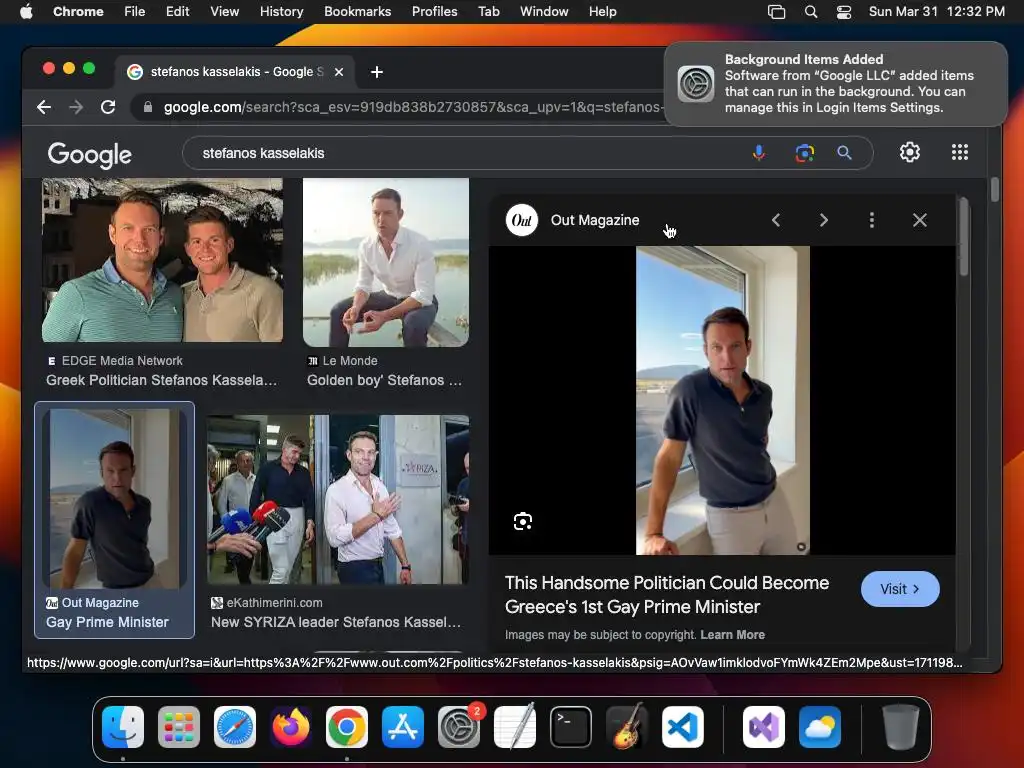Click the Background Items Added notification
This screenshot has width=1024, height=768.
(x=835, y=84)
